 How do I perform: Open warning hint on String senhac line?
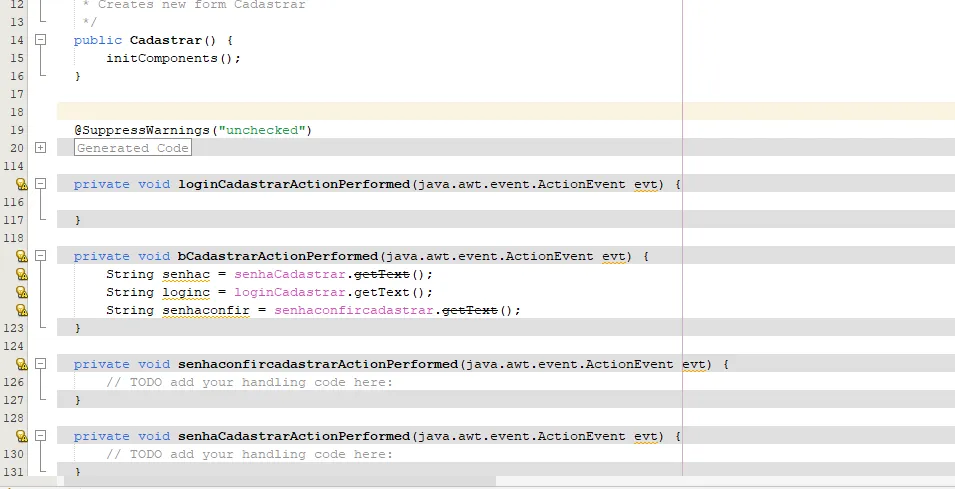pos(21,274)
